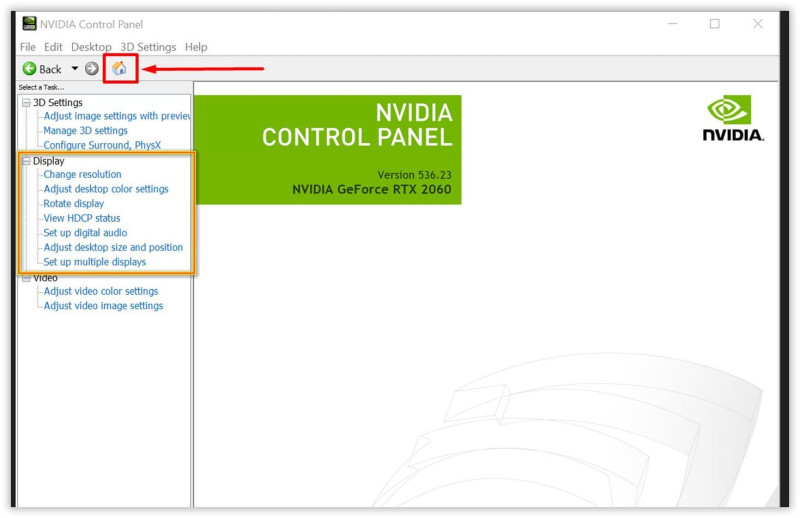800x518 pixels.
Task: Minimize the NVIDIA Control Panel window
Action: pyautogui.click(x=673, y=24)
